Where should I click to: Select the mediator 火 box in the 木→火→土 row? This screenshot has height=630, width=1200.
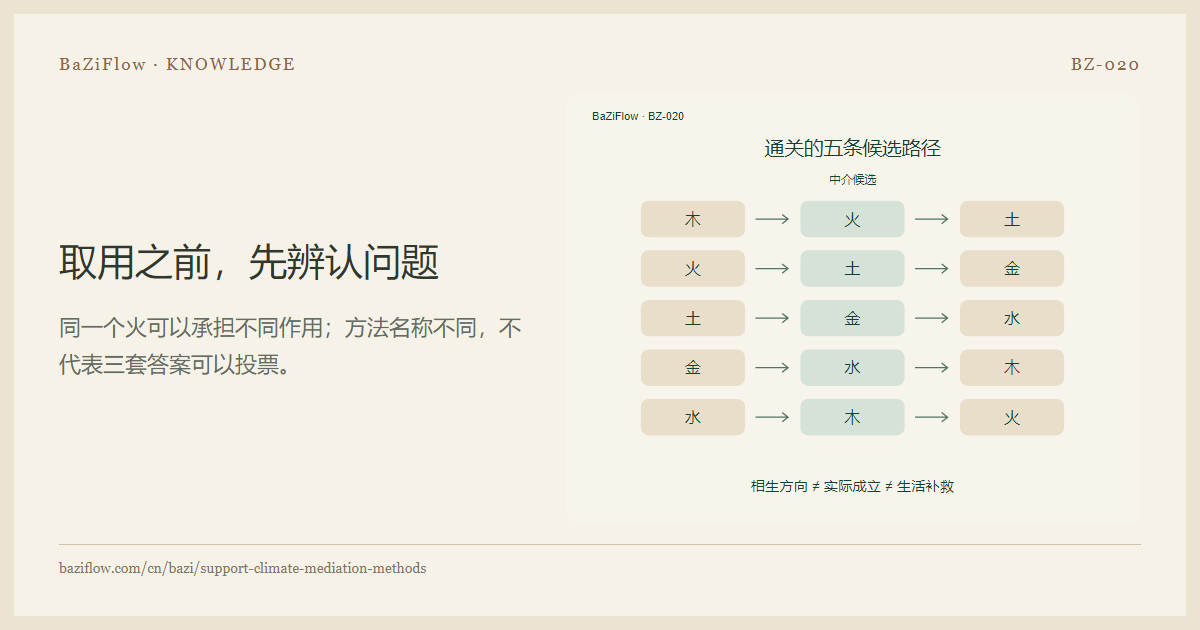point(852,219)
